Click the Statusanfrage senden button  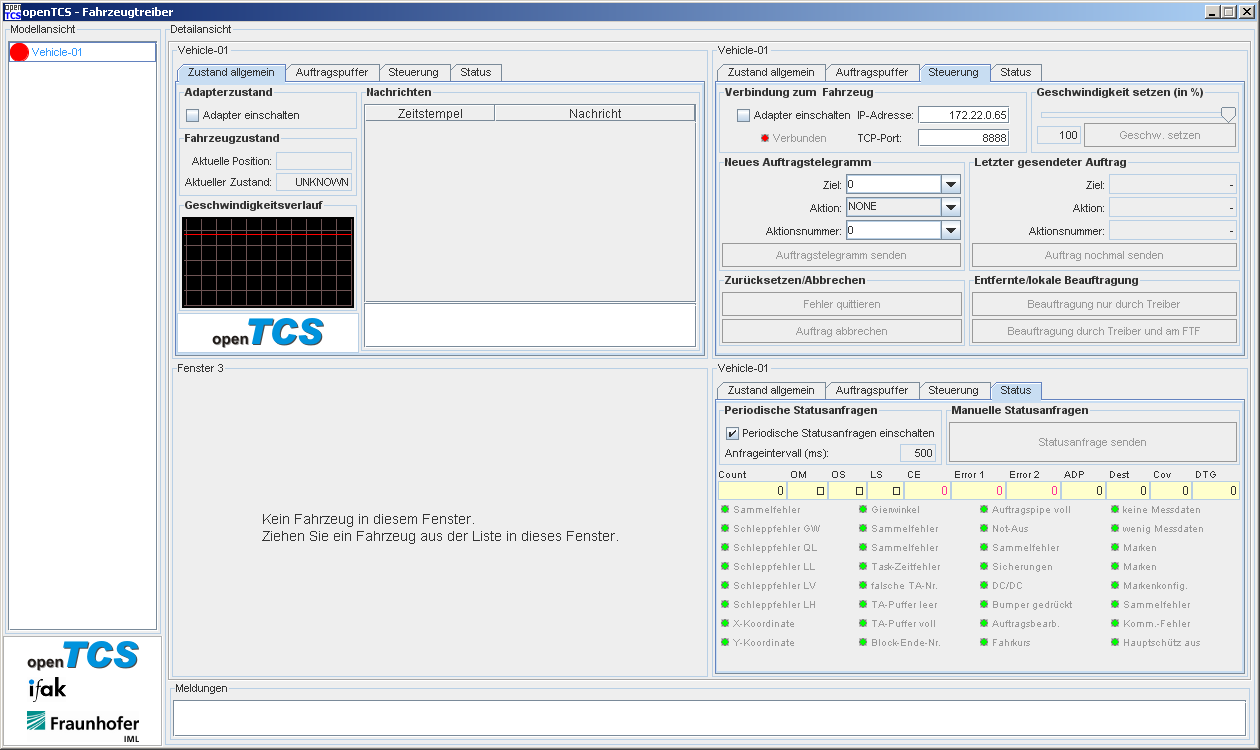tap(1092, 442)
